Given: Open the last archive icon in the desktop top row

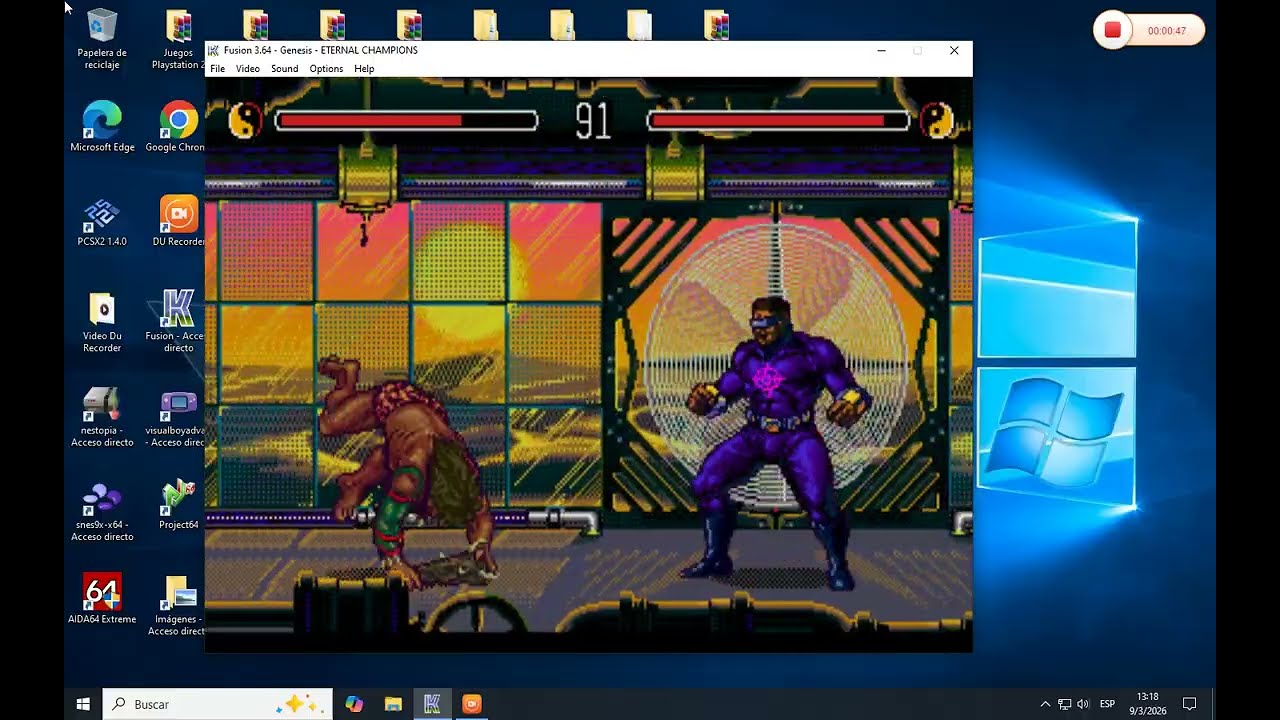Looking at the screenshot, I should pos(717,26).
